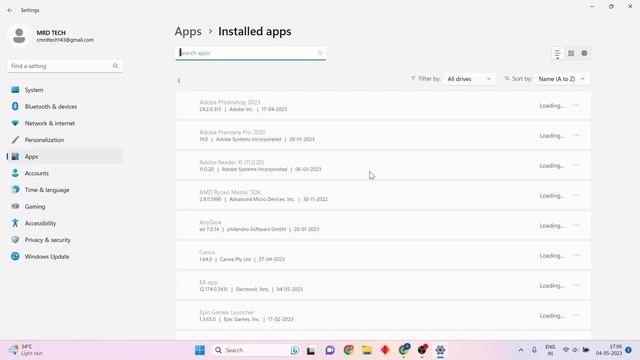Open Time & language settings

click(65, 190)
